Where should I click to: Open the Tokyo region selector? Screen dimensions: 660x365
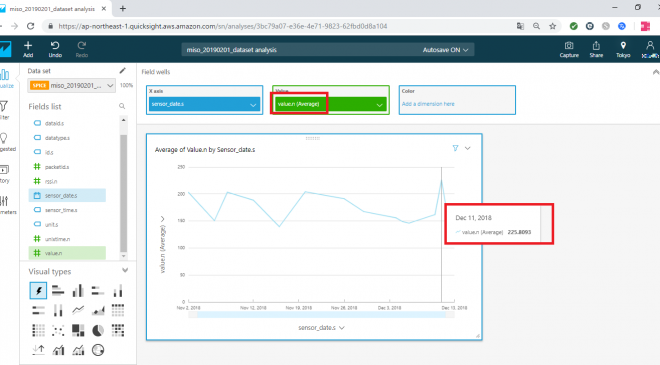(623, 49)
